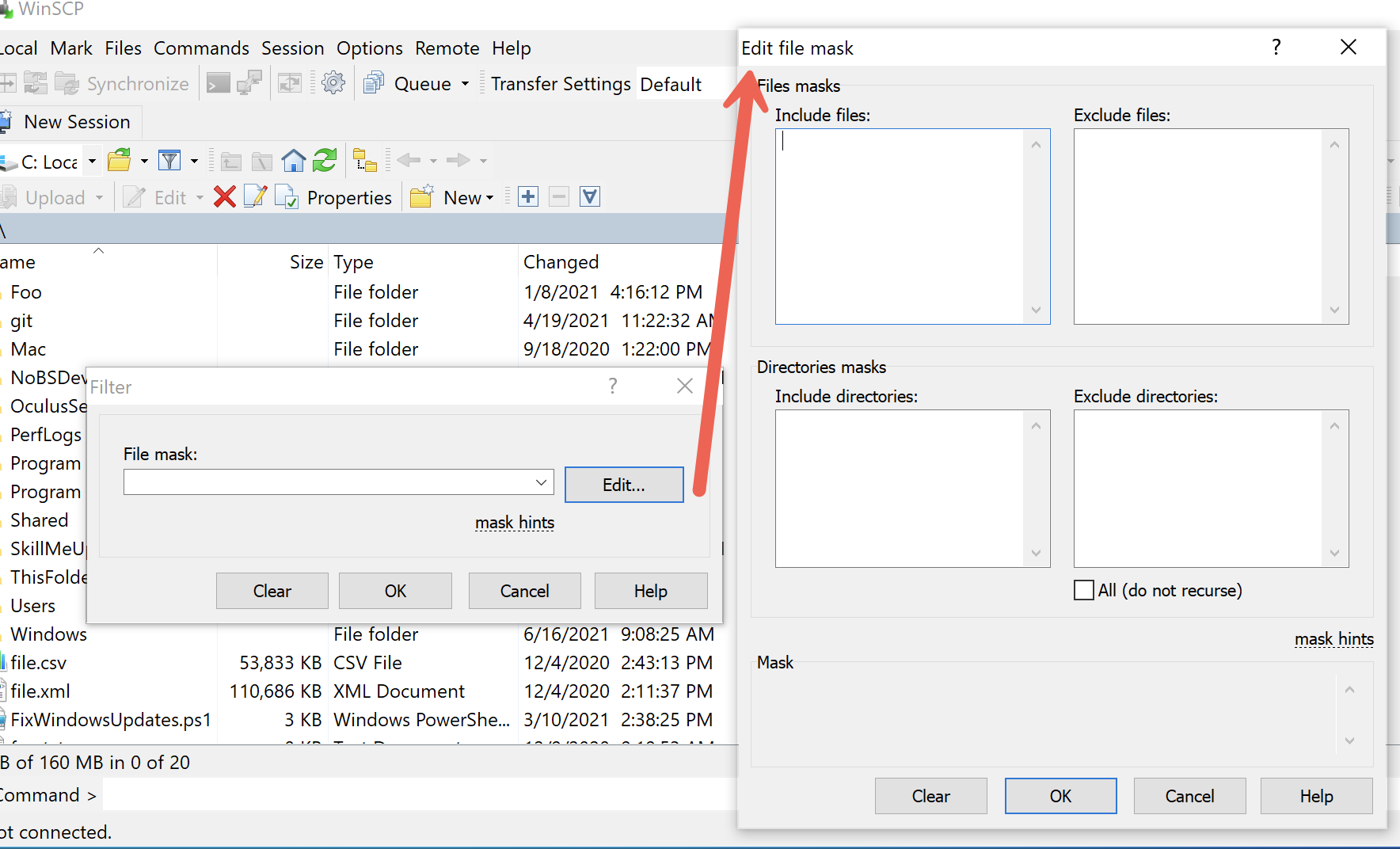The image size is (1400, 849).
Task: Open the Options menu
Action: click(x=369, y=48)
